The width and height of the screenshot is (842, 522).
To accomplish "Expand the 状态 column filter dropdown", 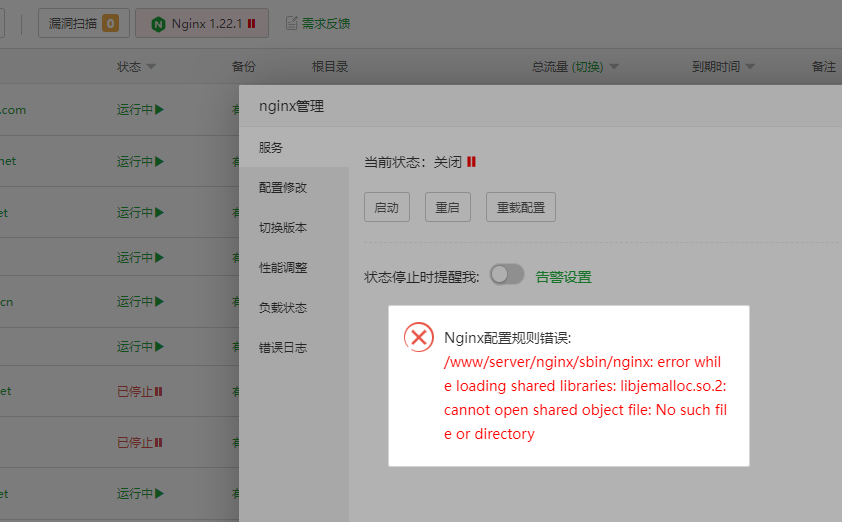I will tap(151, 67).
